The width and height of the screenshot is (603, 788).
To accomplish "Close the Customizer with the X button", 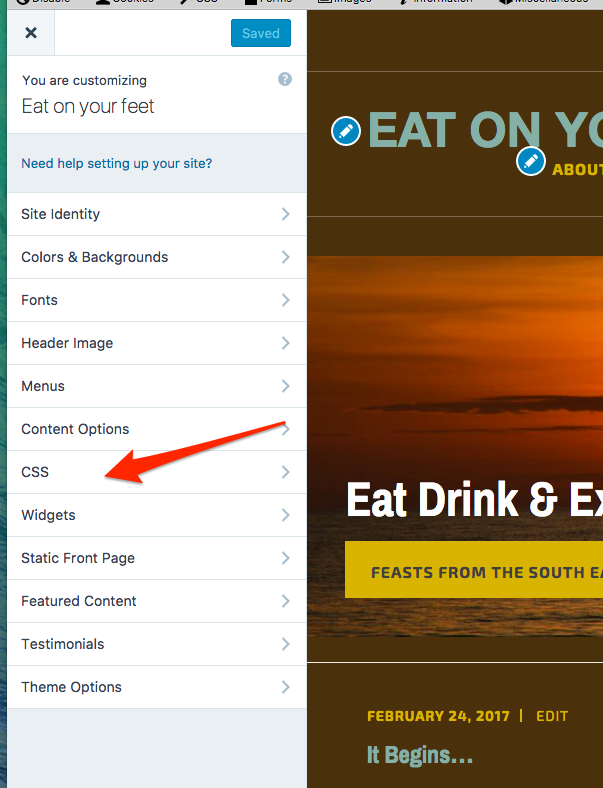I will click(x=31, y=33).
